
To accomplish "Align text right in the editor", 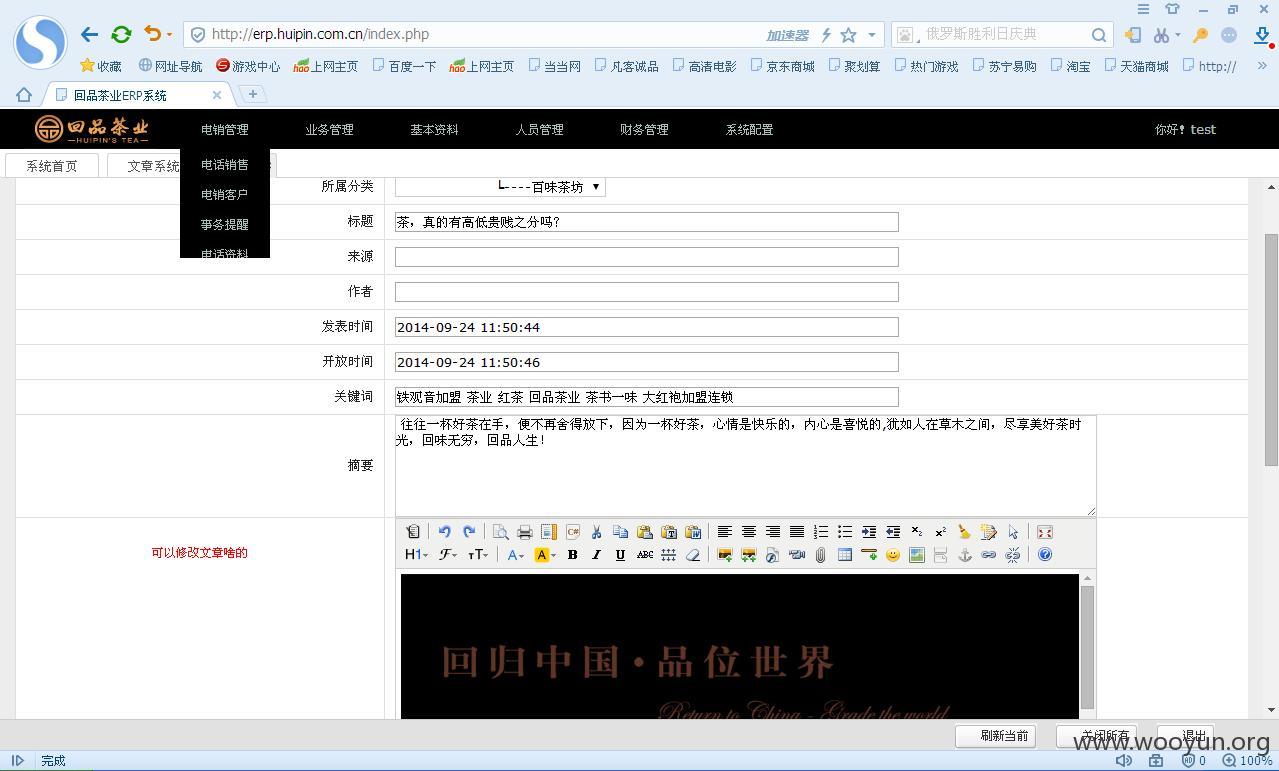I will click(772, 532).
